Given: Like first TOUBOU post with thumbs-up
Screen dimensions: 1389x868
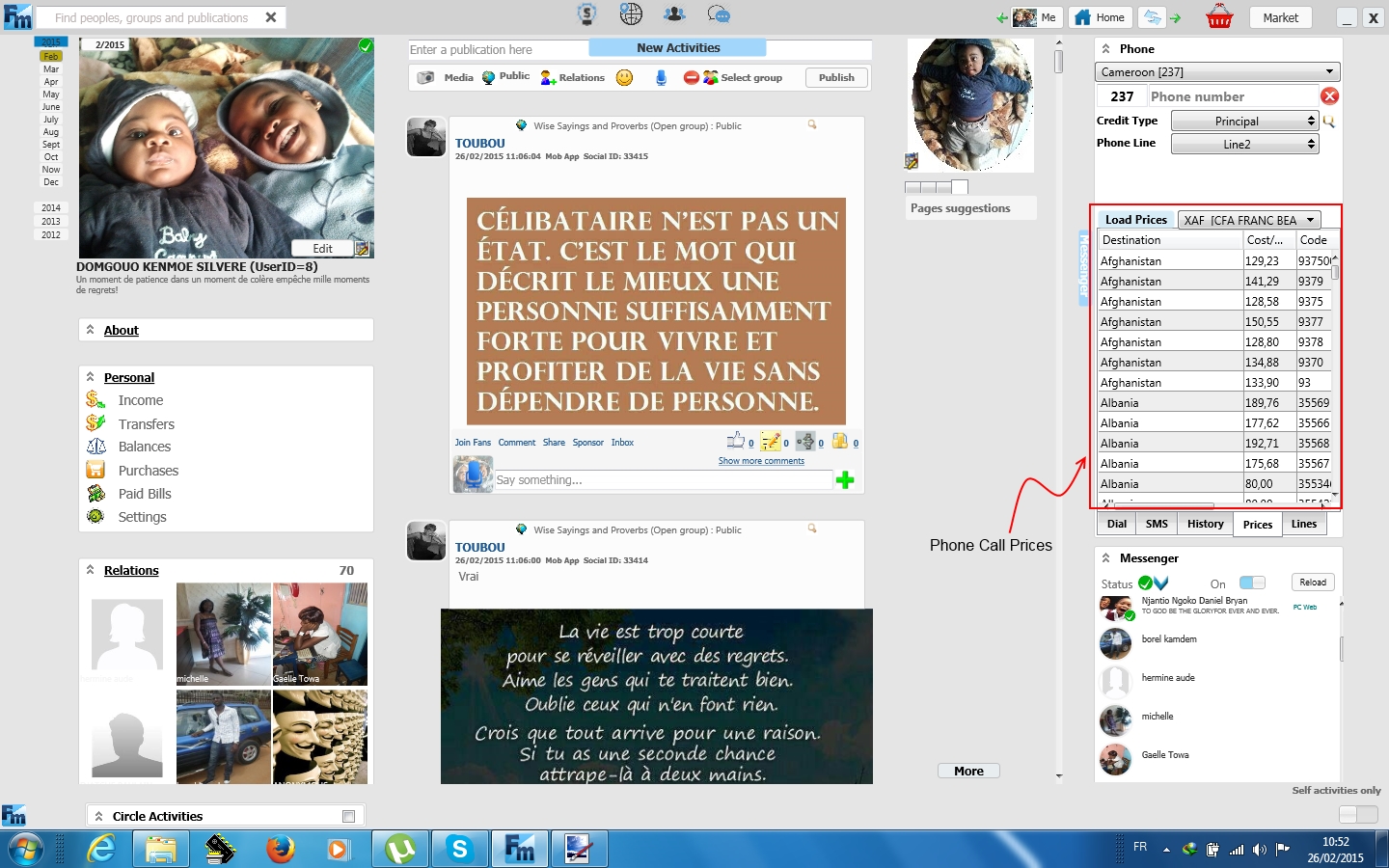Looking at the screenshot, I should coord(736,441).
